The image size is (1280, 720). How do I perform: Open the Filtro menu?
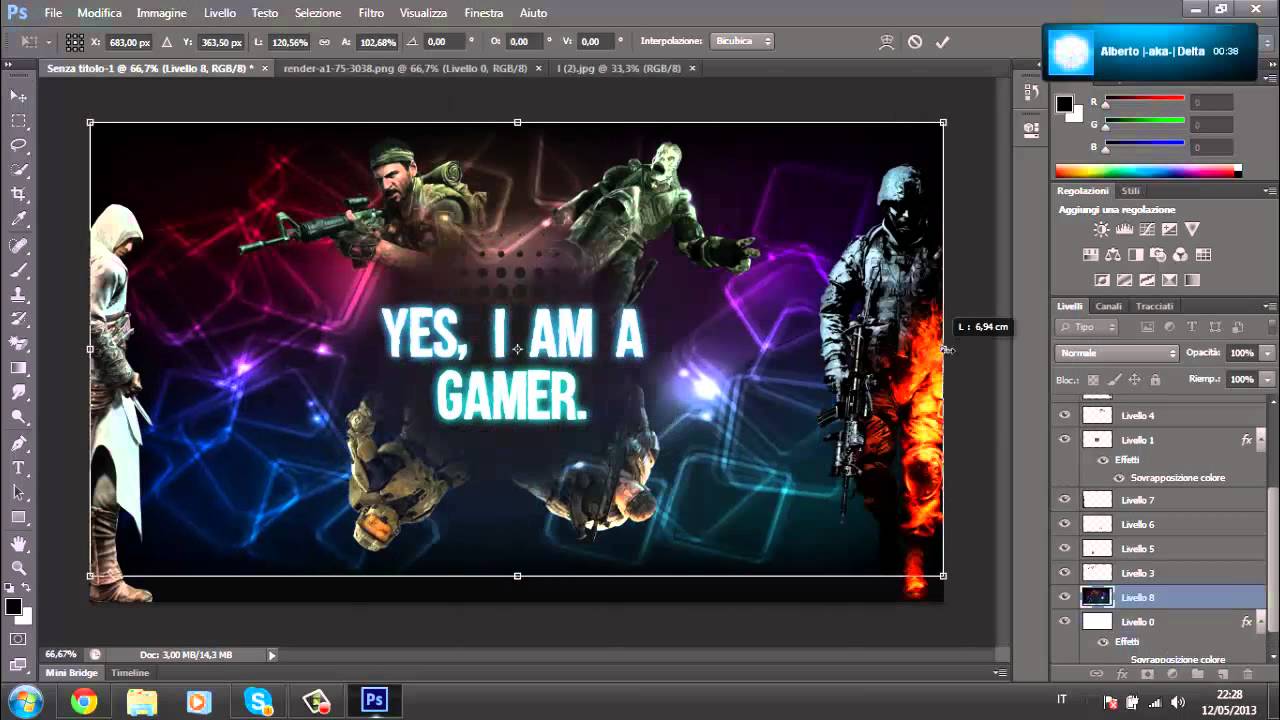(371, 13)
